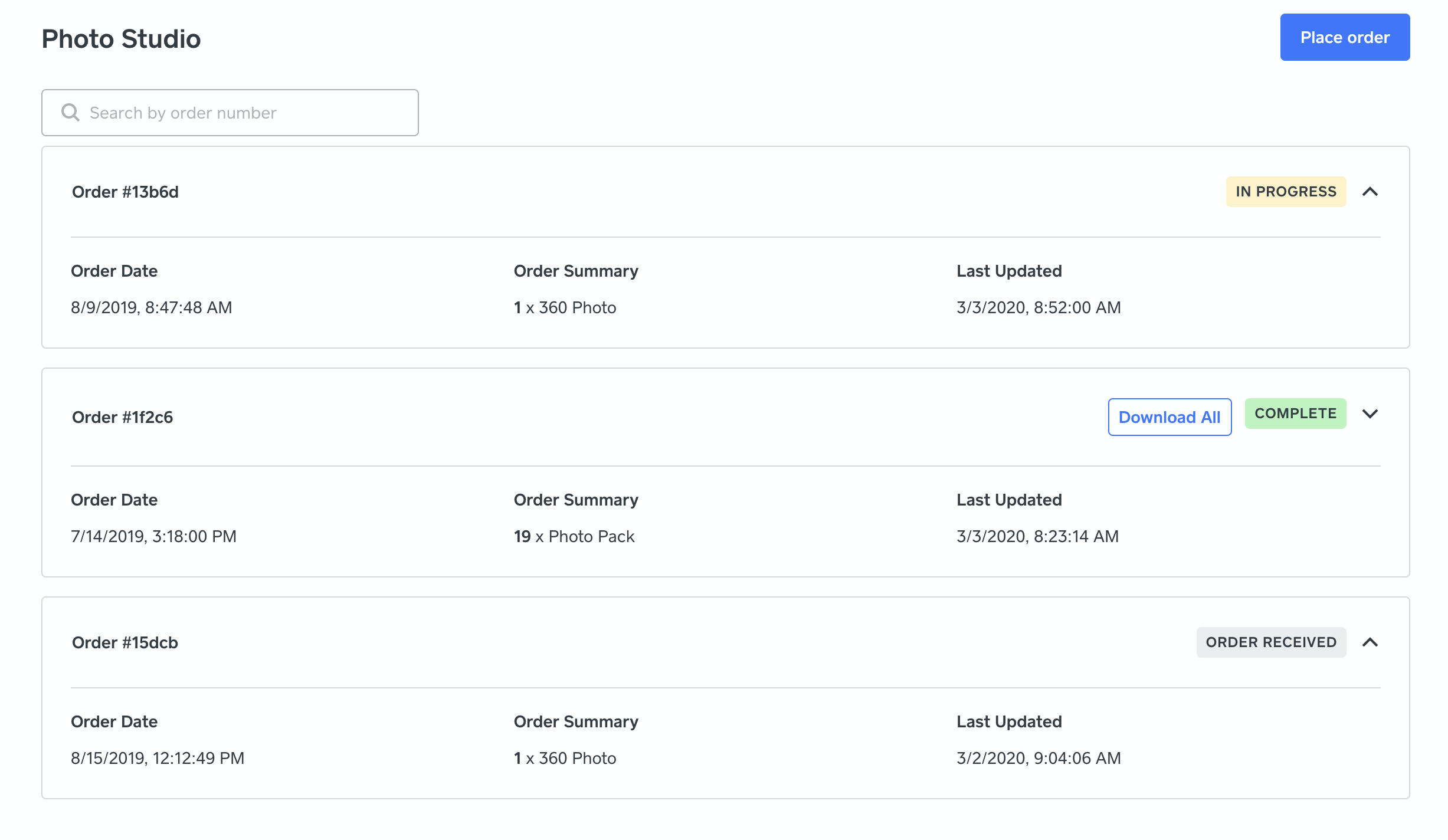Image resolution: width=1448 pixels, height=840 pixels.
Task: Click the COMPLETE status badge
Action: (x=1295, y=414)
